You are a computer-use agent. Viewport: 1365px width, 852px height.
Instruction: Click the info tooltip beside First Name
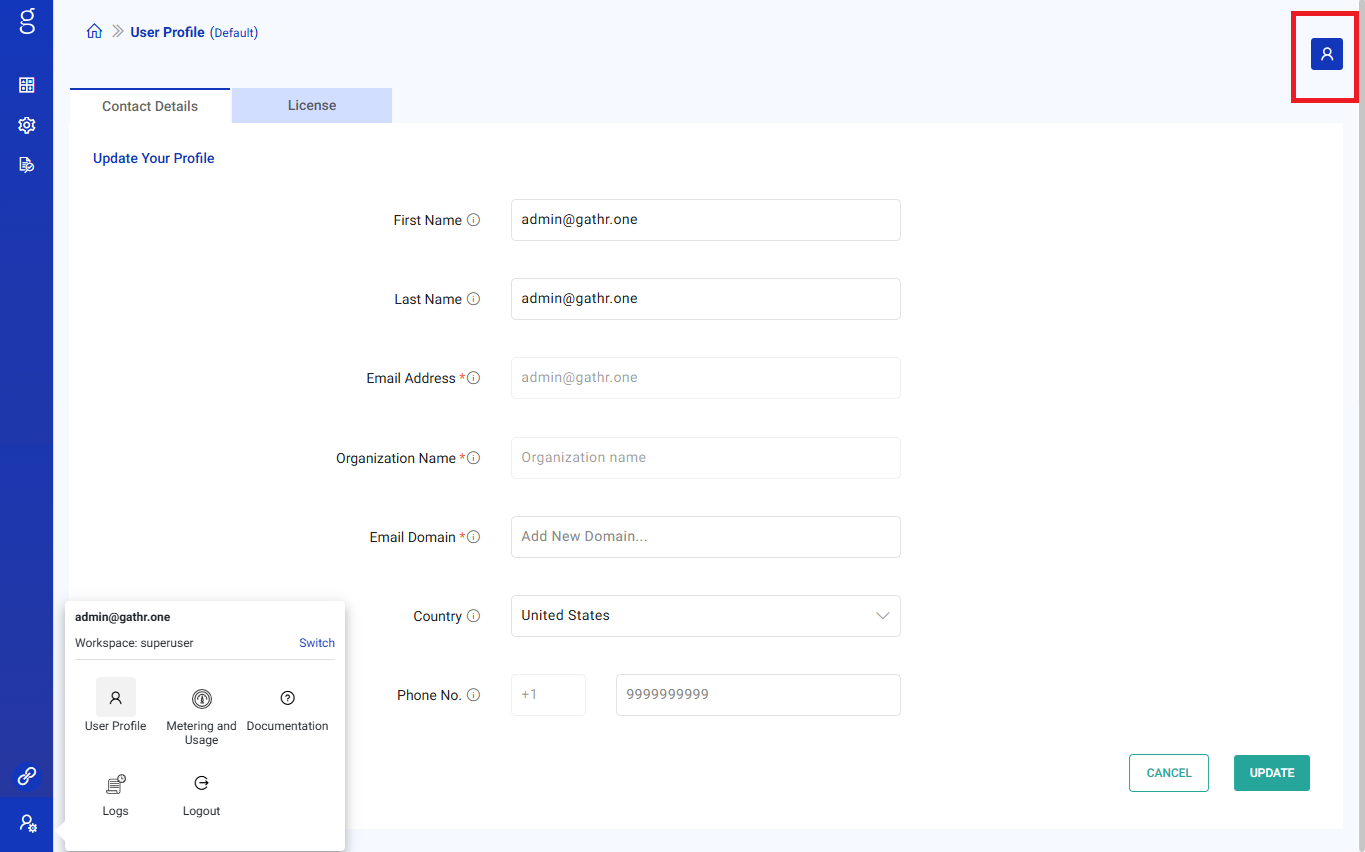(474, 220)
